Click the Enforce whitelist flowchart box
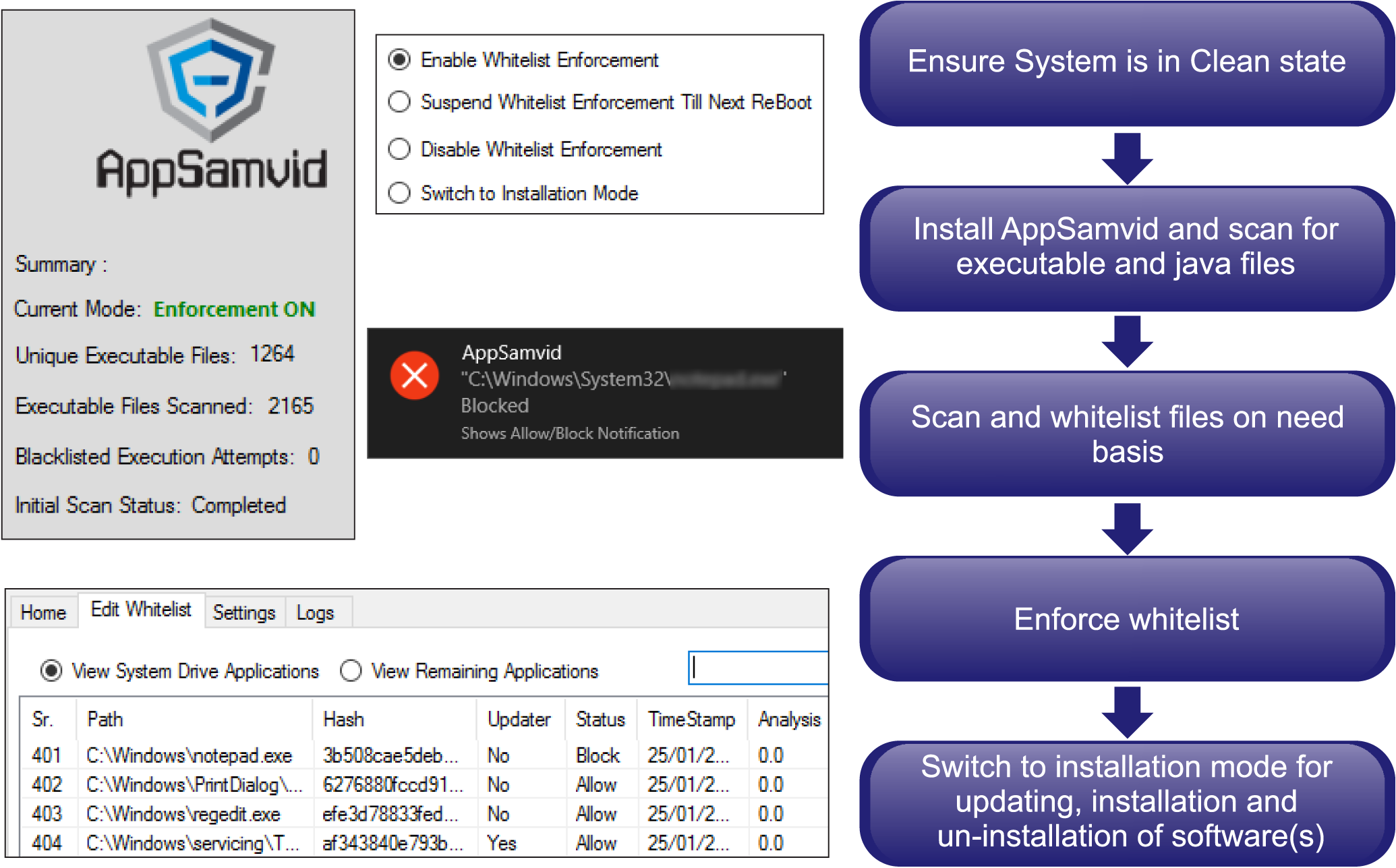Image resolution: width=1396 pixels, height=868 pixels. [1126, 619]
